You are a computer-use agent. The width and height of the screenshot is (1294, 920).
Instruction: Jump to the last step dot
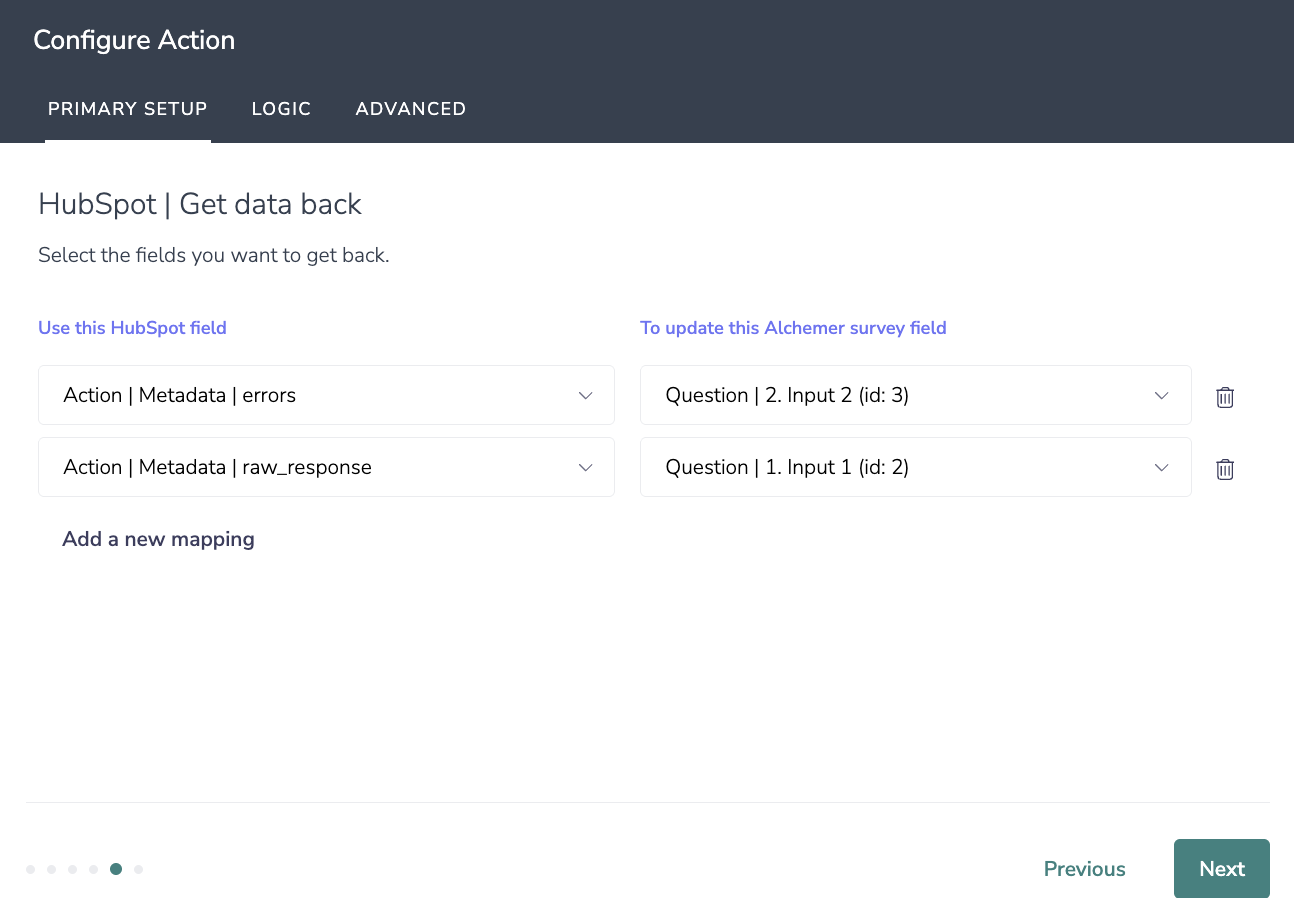138,869
